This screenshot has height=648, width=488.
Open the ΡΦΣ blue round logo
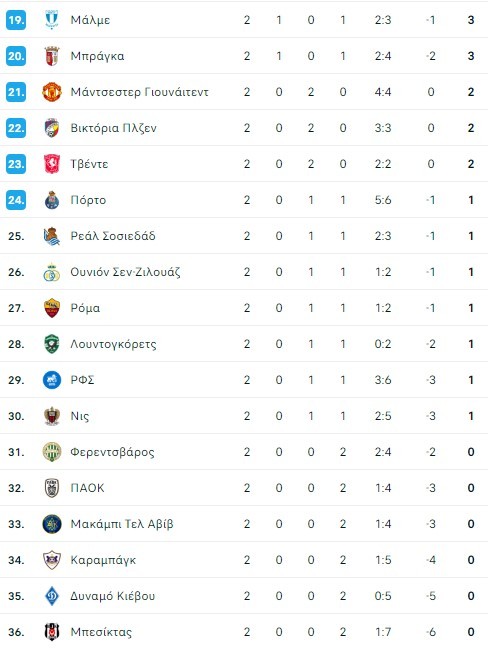[52, 380]
